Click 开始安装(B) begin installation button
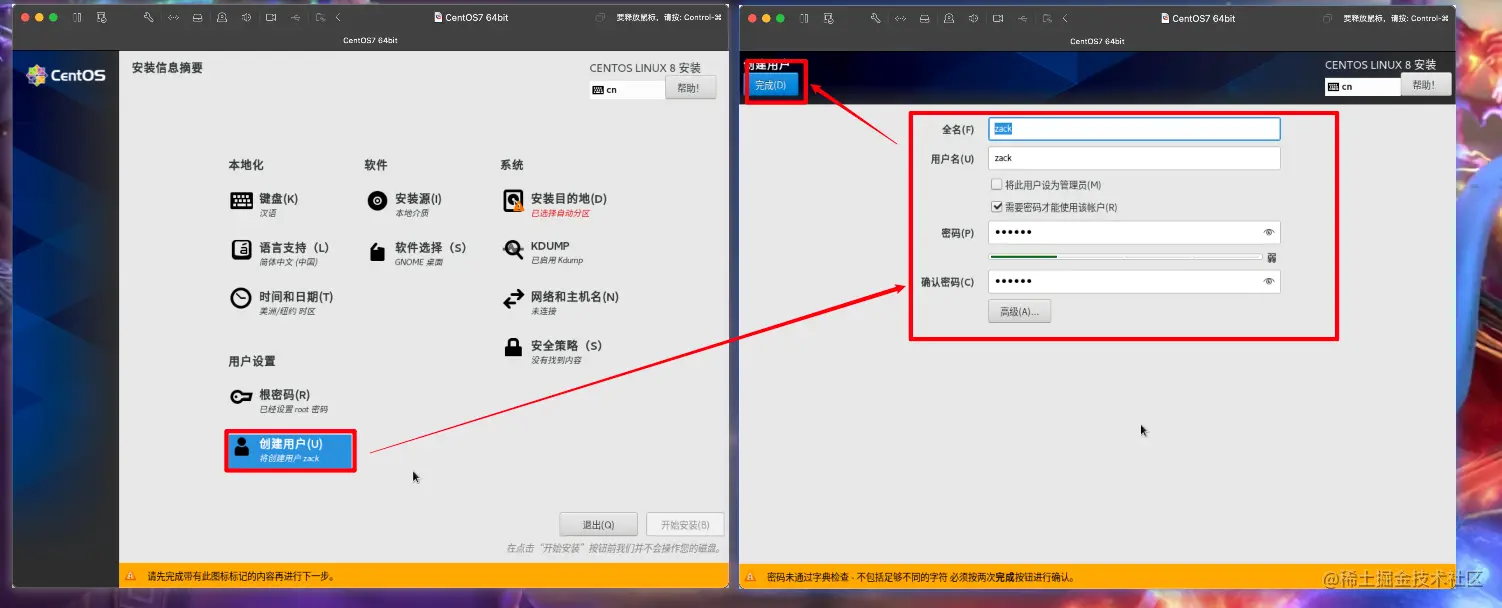The image size is (1502, 608). click(x=685, y=525)
